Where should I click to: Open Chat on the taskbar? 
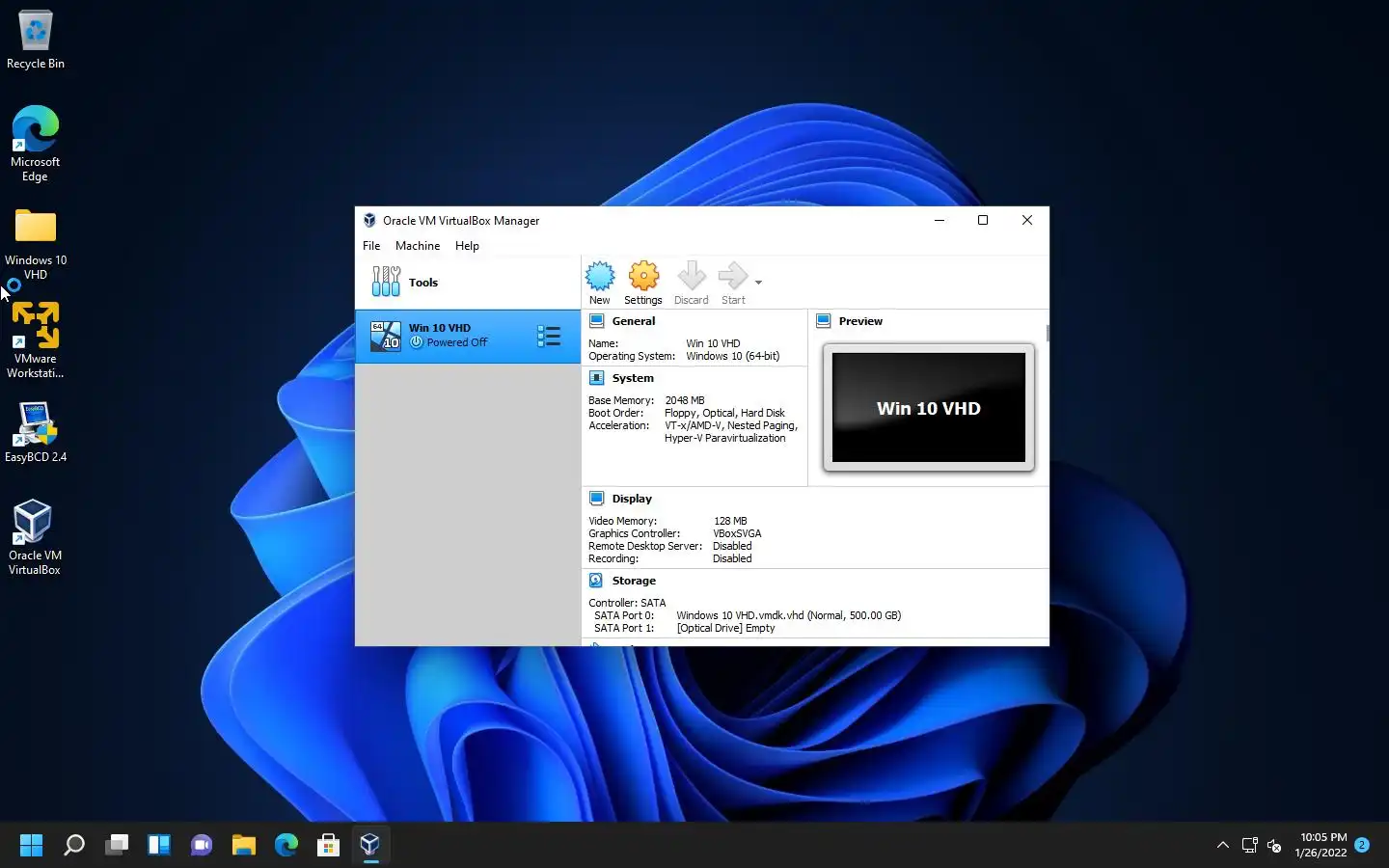(x=202, y=846)
